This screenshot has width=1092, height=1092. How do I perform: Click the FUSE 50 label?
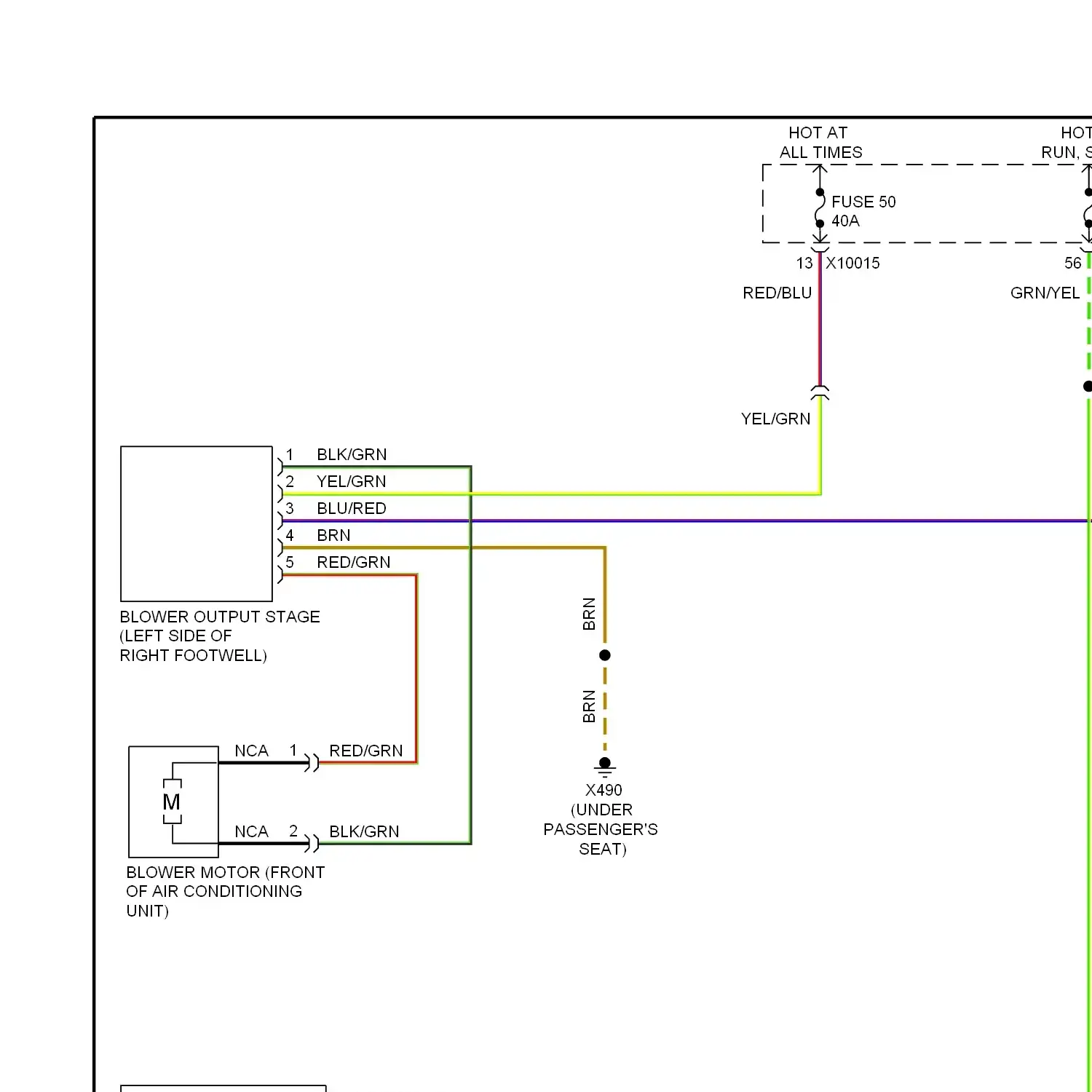(863, 202)
